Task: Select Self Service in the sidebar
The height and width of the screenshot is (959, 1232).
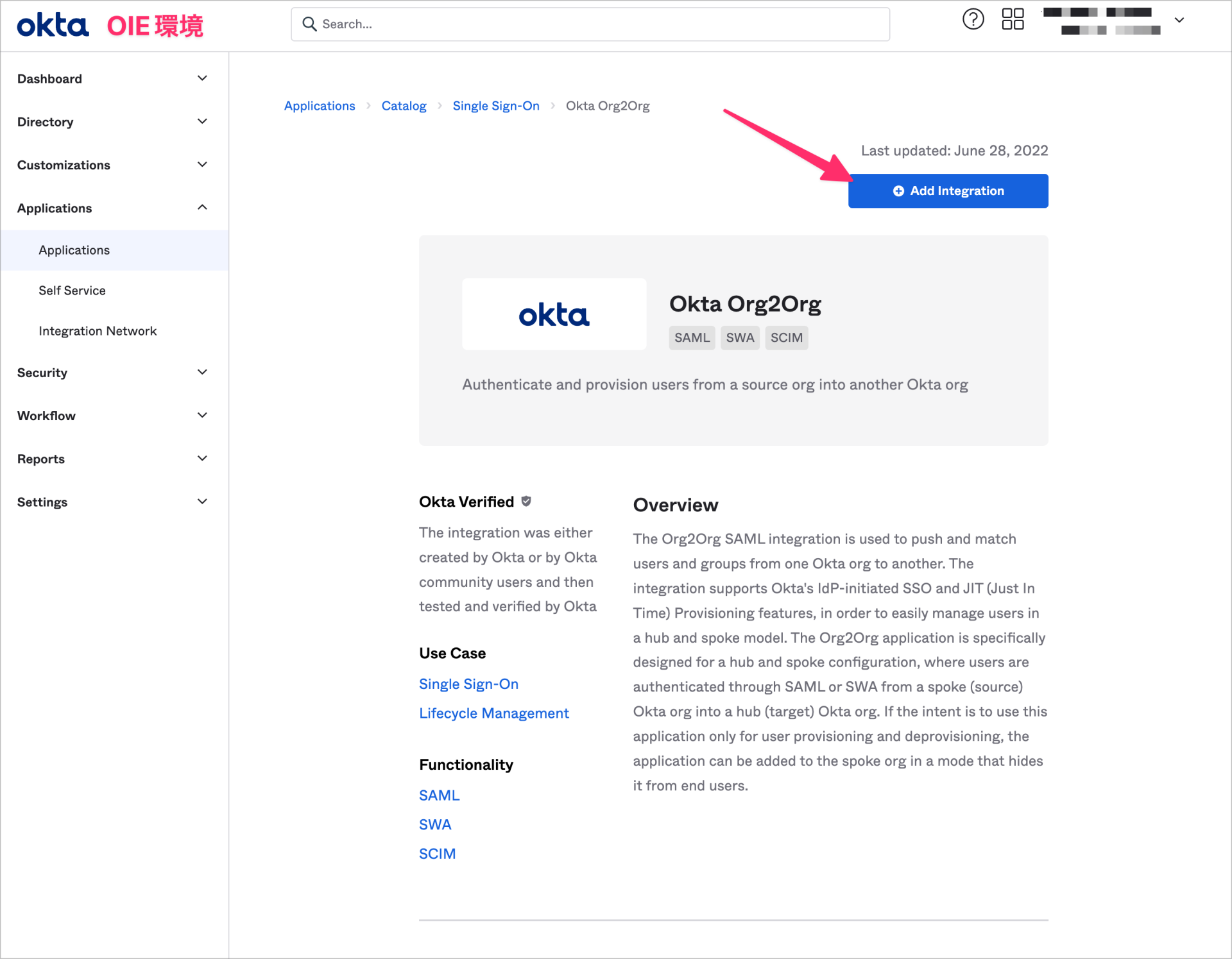Action: 72,290
